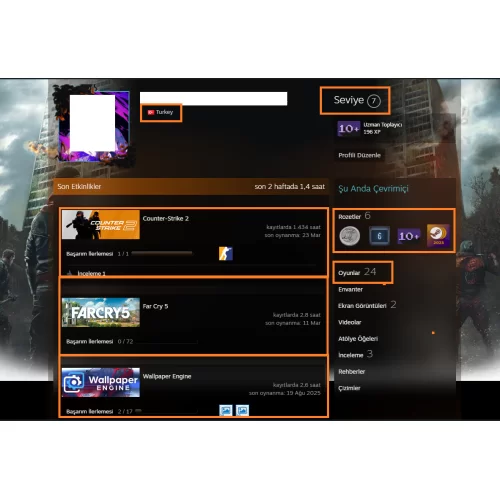Click Başarım İlerlemesi 2 / 17 label
The width and height of the screenshot is (500, 500).
tap(99, 412)
